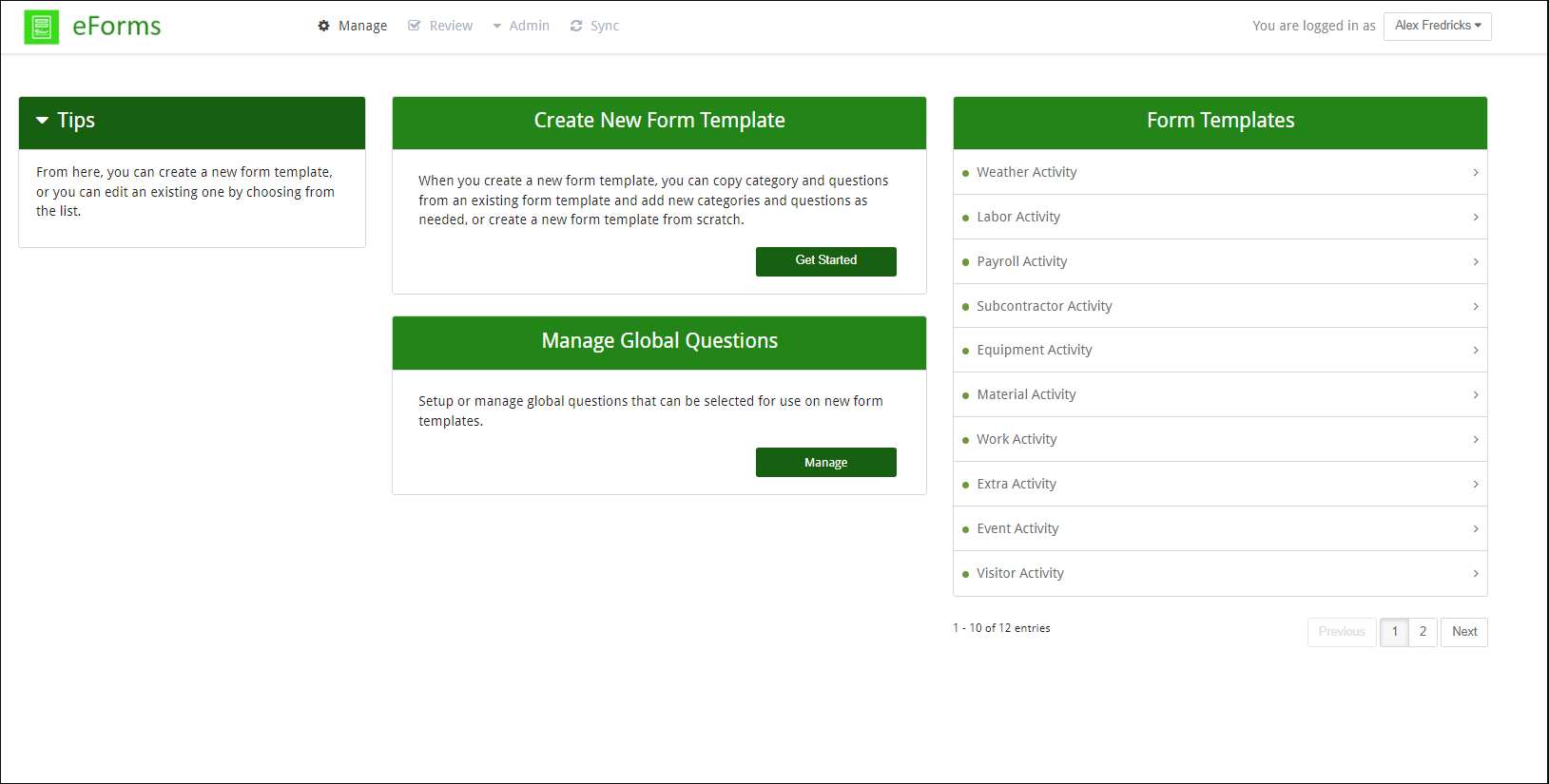Image resolution: width=1549 pixels, height=784 pixels.
Task: Open the Labor Activity template
Action: [1220, 217]
